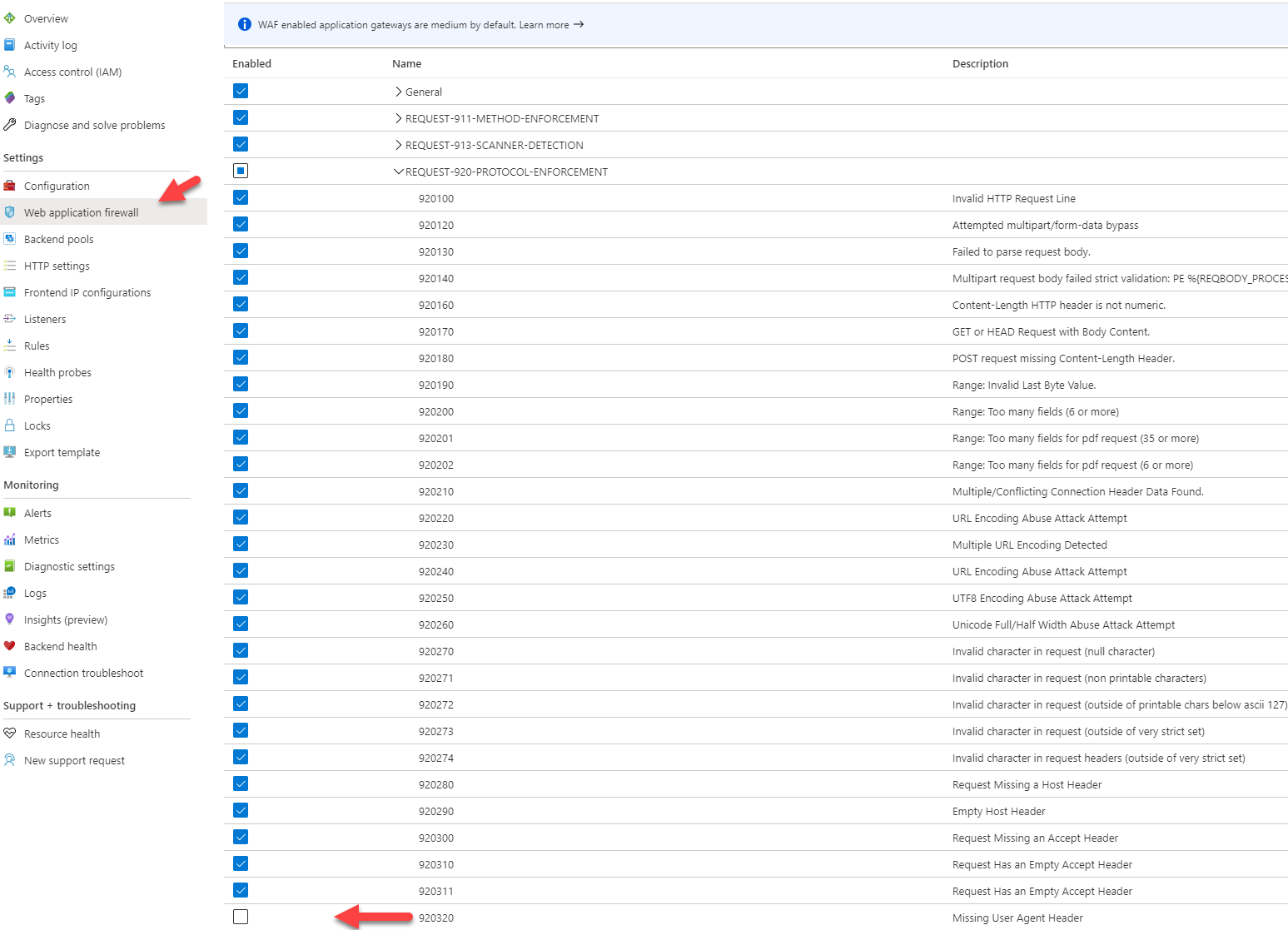Click the Tags icon in sidebar
Screen dimensions: 1288x930
[10, 98]
